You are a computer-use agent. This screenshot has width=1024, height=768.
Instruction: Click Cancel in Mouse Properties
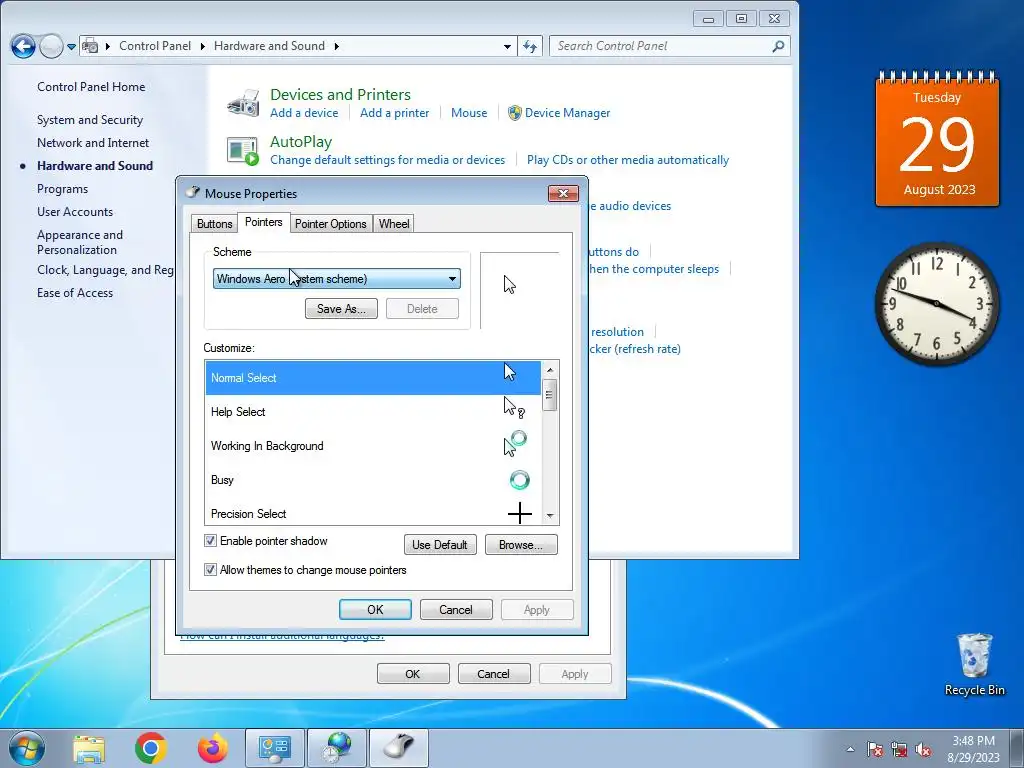pyautogui.click(x=456, y=610)
